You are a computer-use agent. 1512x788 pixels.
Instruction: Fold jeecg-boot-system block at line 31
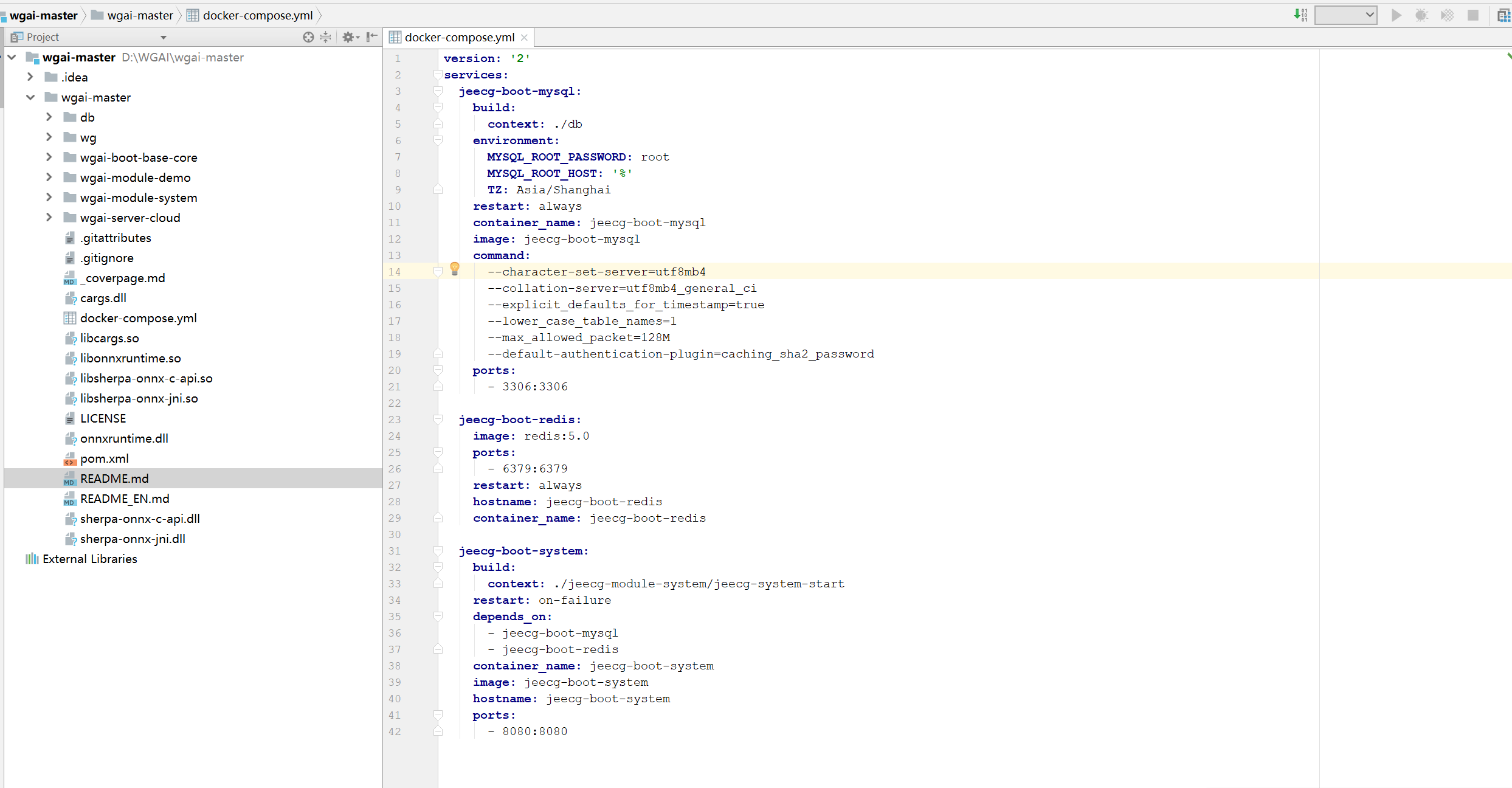(438, 551)
